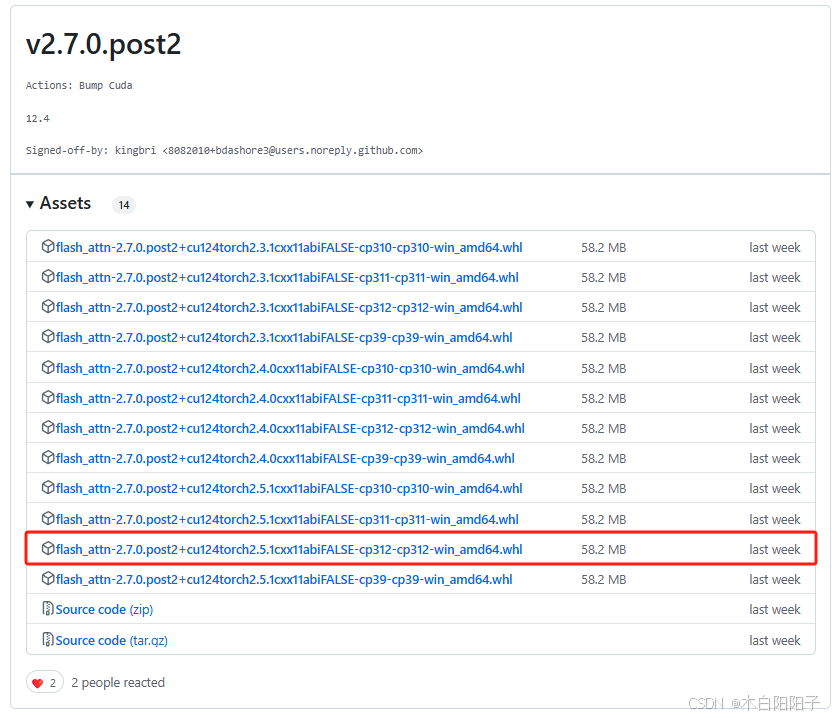This screenshot has width=832, height=719.
Task: Click package icon for torch2.5.1 cp311 wheel
Action: click(48, 518)
